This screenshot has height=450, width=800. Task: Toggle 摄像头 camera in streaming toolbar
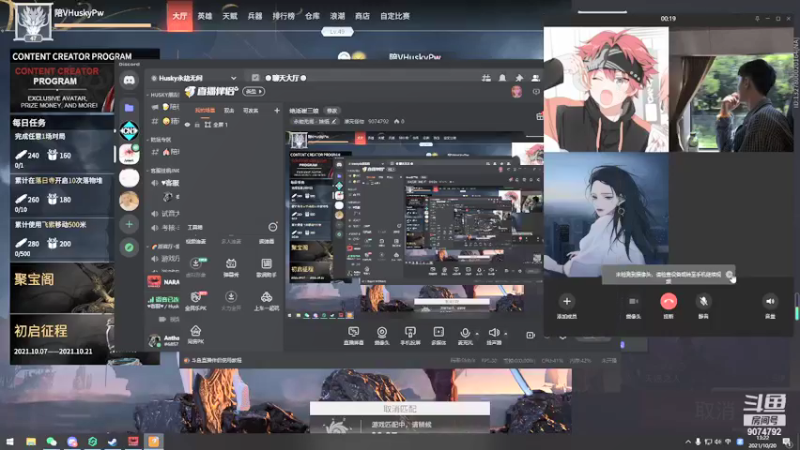[382, 336]
